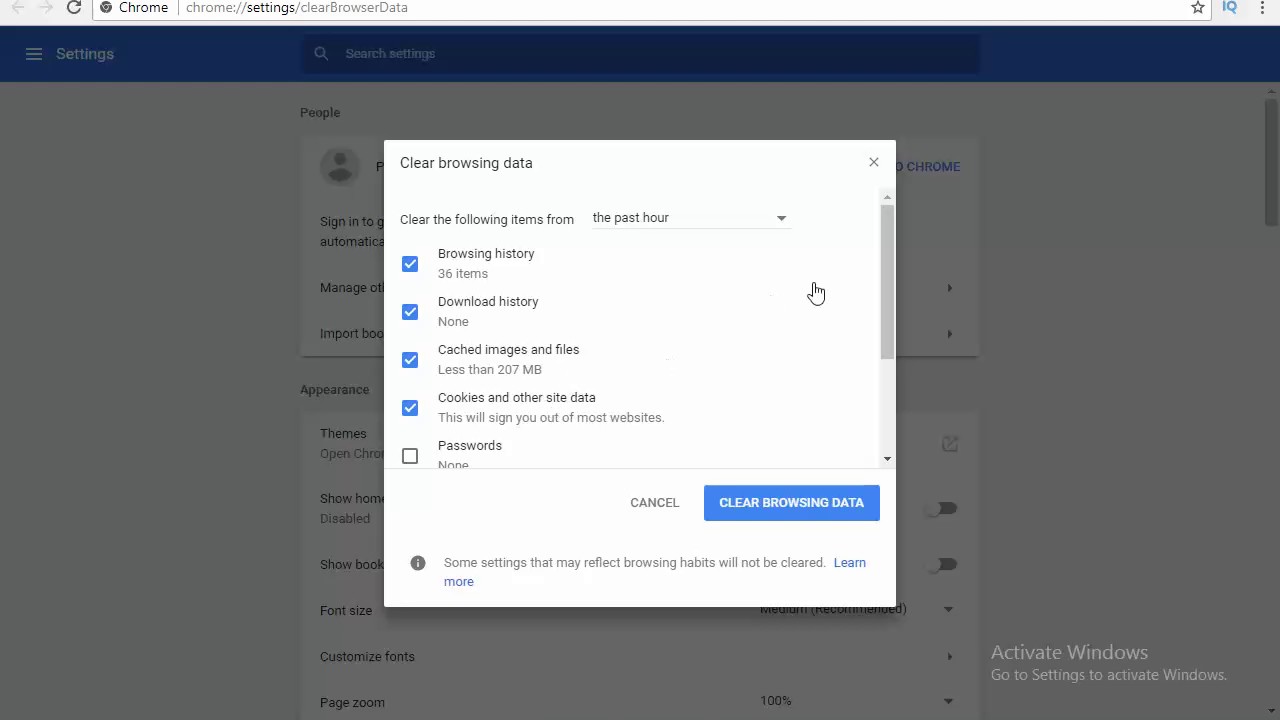Uncheck Cookies and other site data

410,408
